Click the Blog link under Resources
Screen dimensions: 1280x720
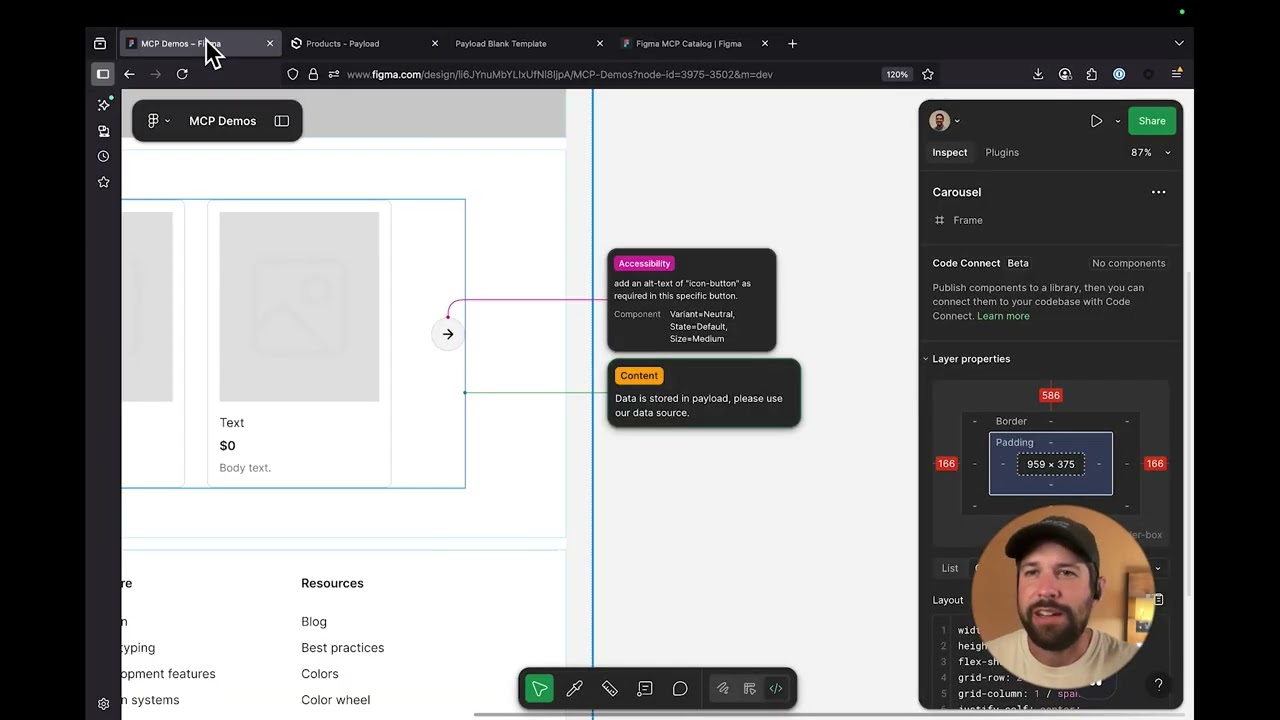tap(314, 622)
